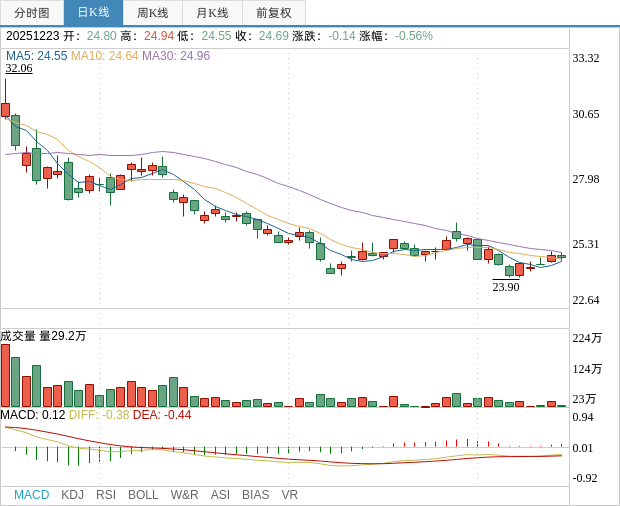The width and height of the screenshot is (620, 506).
Task: Click the MA5: 24.55 label
Action: tap(37, 56)
